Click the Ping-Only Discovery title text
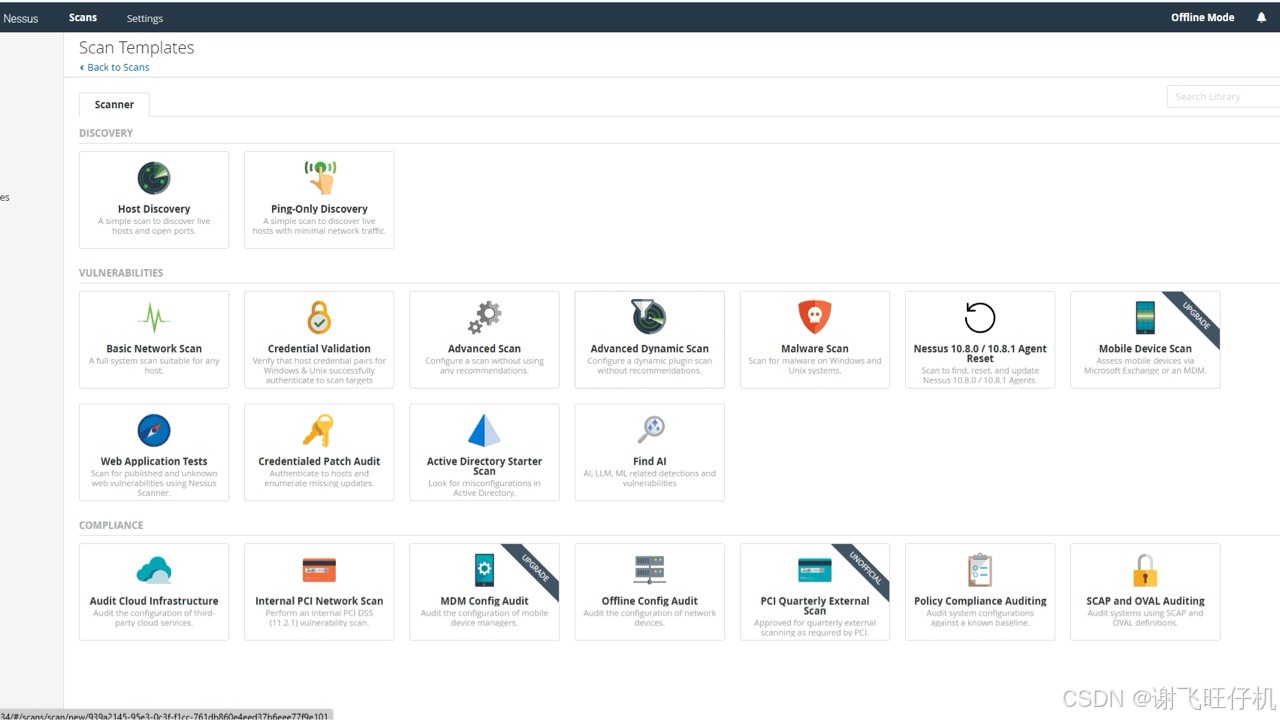This screenshot has height=720, width=1280. click(319, 209)
